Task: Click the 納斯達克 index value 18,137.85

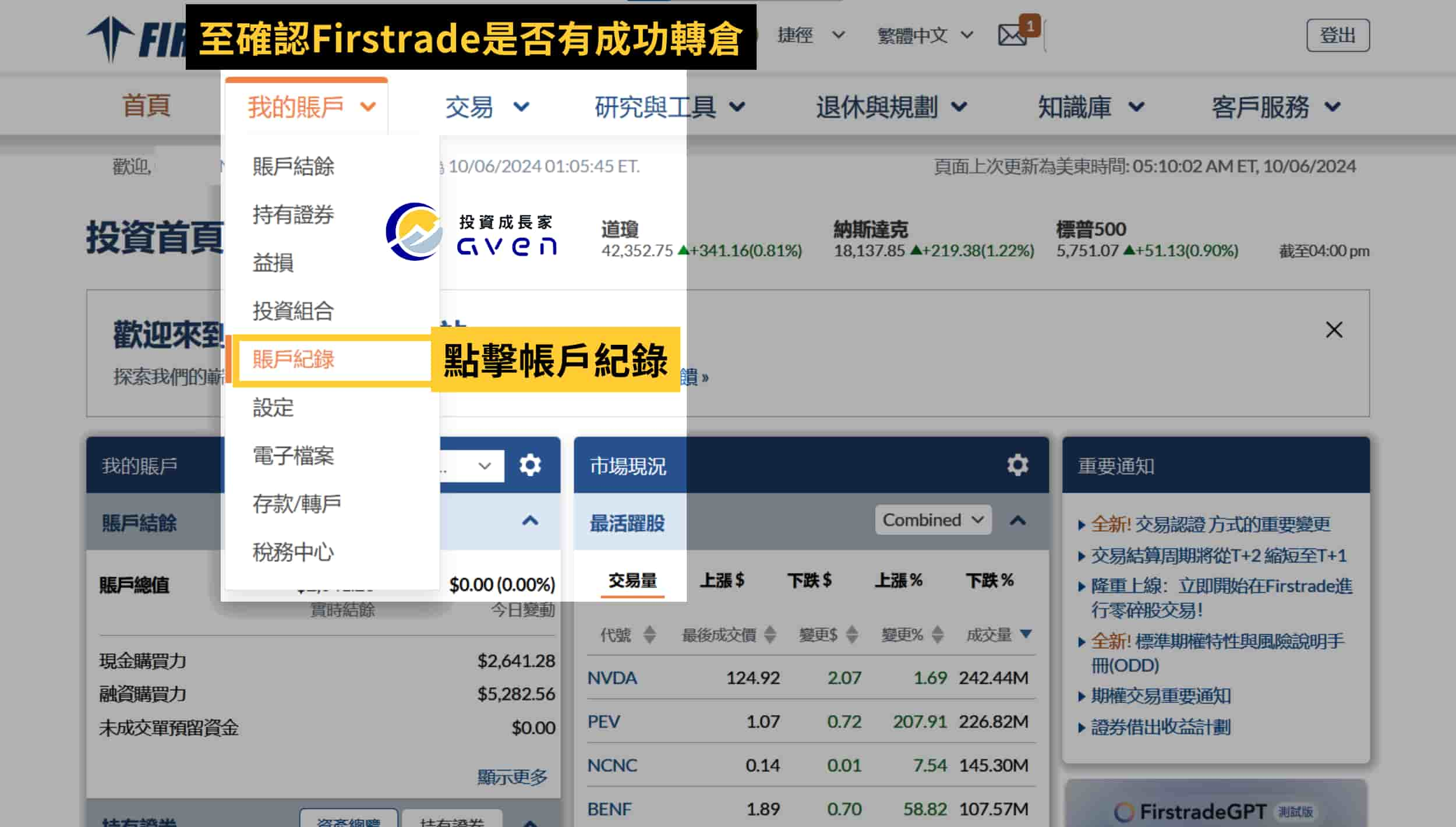Action: (869, 251)
